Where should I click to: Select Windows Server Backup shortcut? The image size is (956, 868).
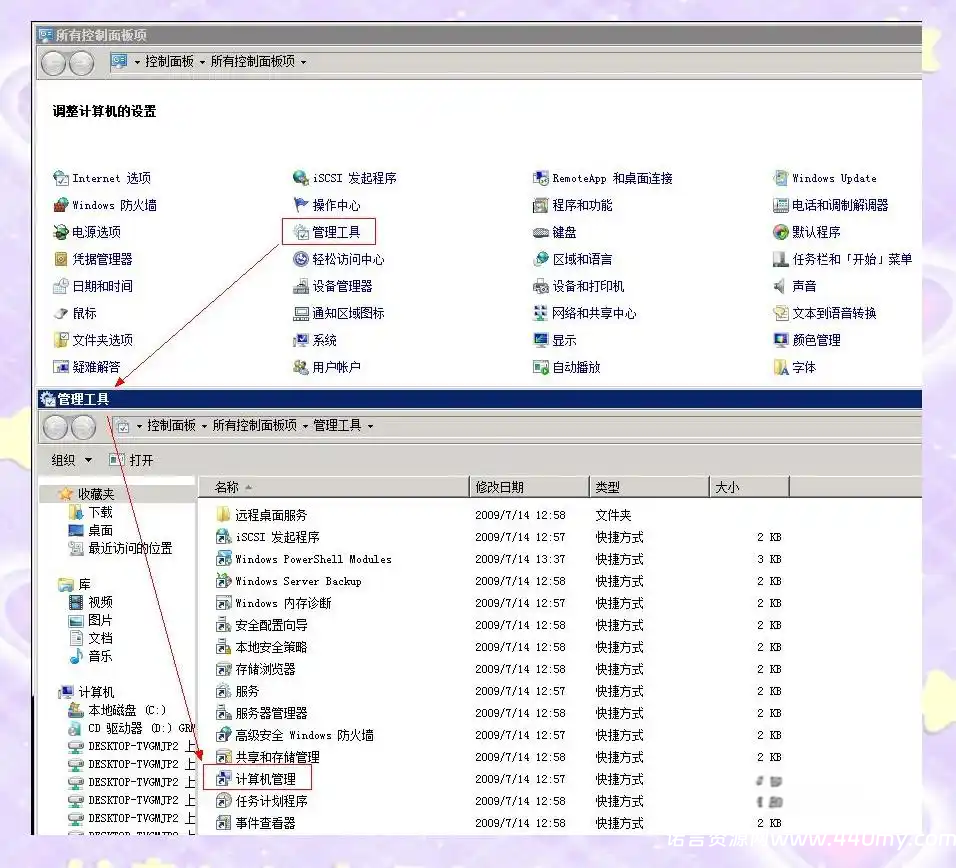(298, 581)
